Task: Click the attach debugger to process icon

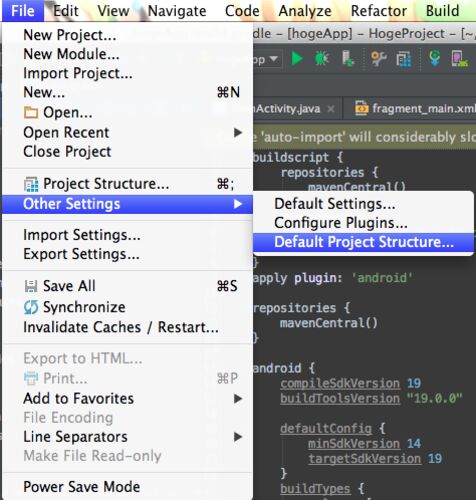Action: 348,59
